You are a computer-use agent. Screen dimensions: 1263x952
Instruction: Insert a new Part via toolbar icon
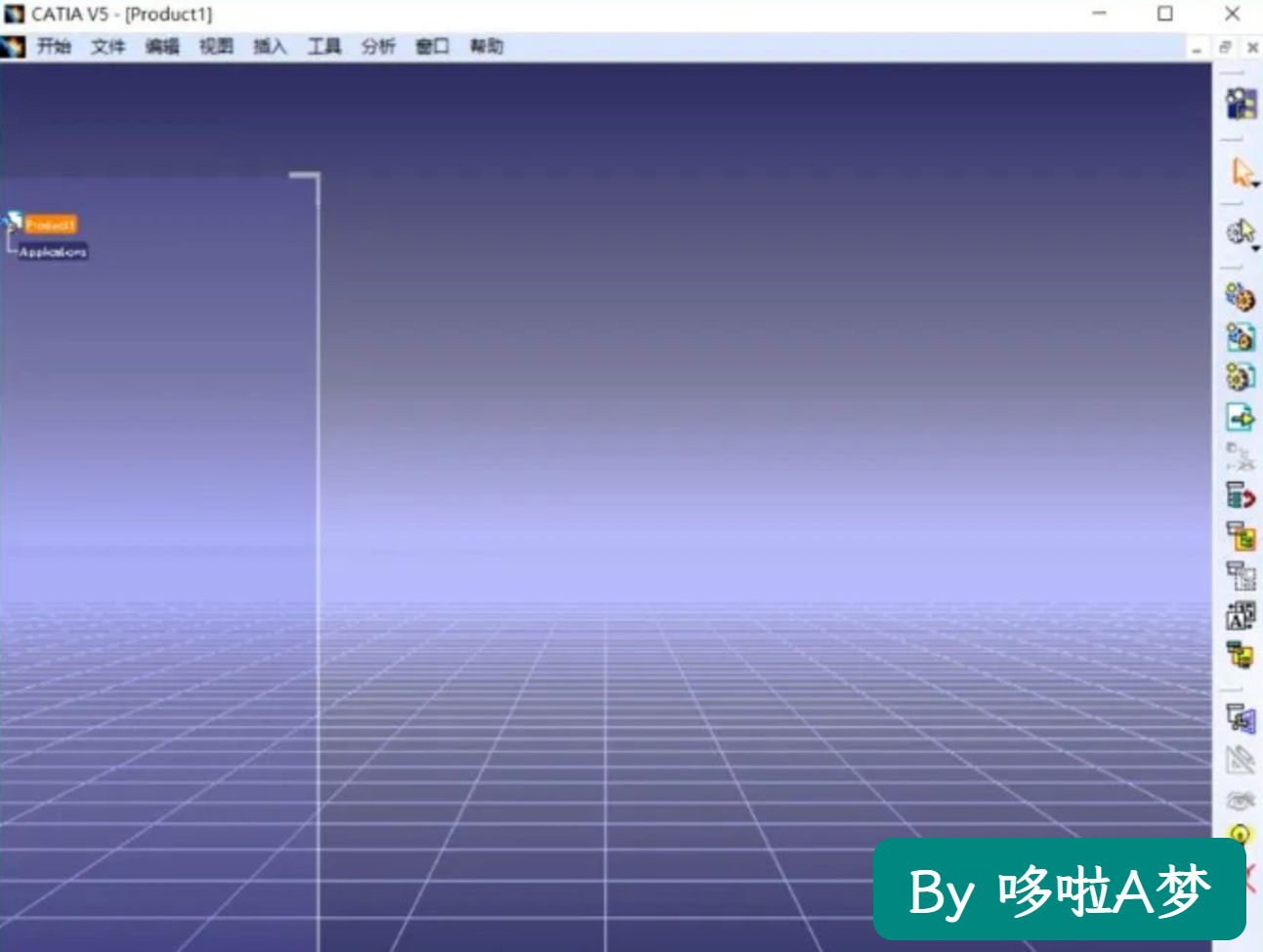pos(1241,377)
